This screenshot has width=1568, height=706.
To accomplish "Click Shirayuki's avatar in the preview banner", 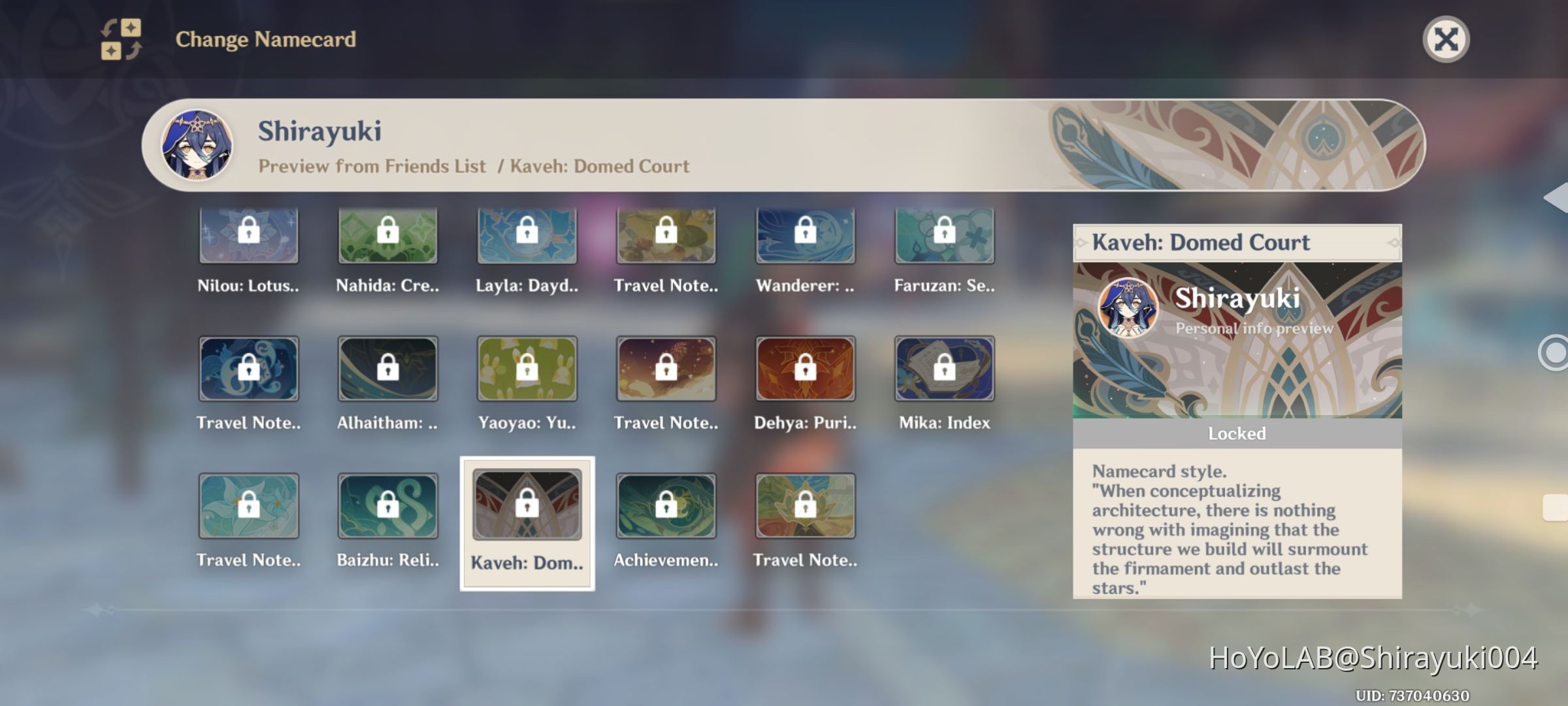I will [197, 145].
